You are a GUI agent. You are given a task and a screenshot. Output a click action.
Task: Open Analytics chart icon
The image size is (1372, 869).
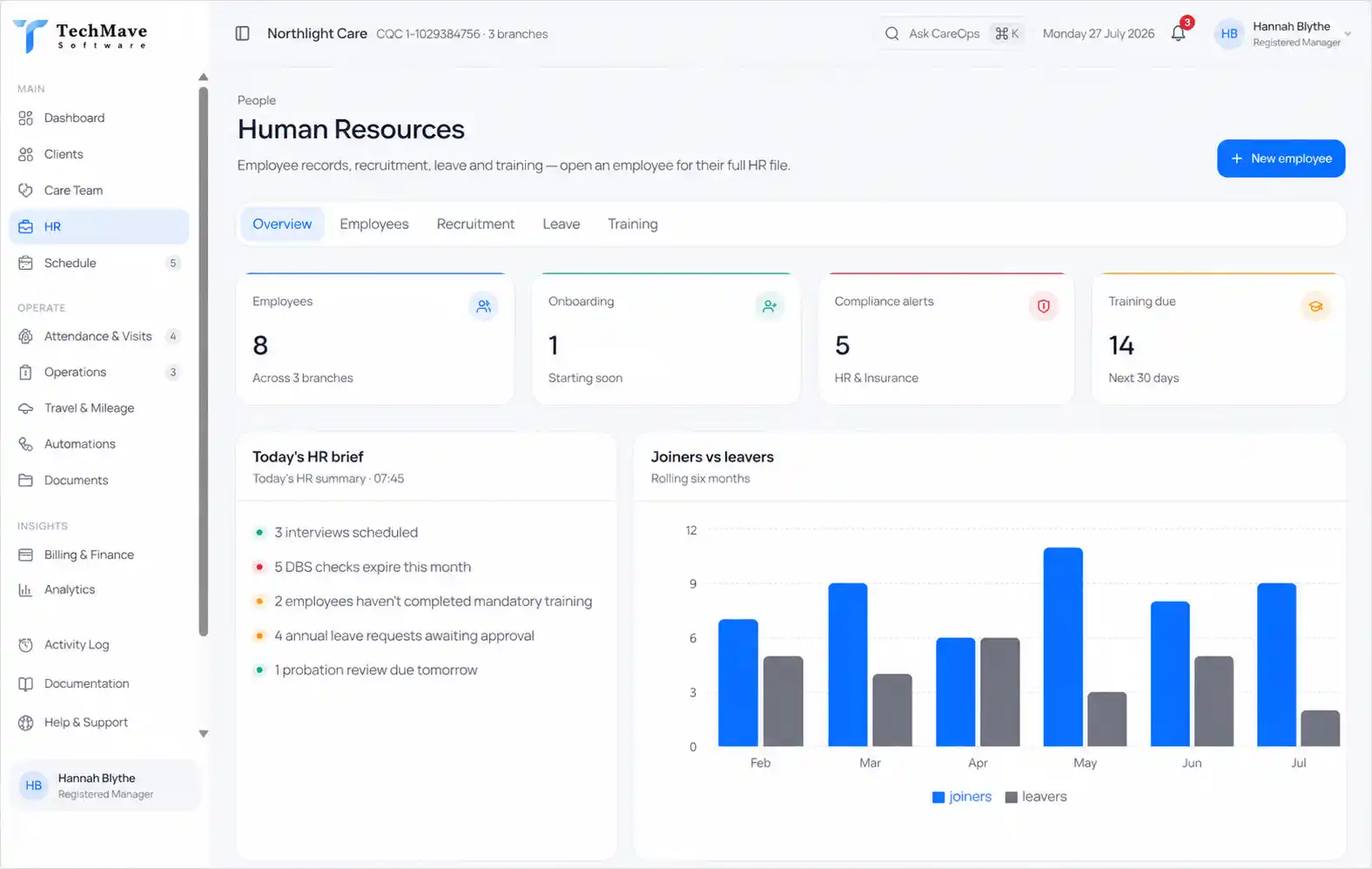tap(26, 589)
